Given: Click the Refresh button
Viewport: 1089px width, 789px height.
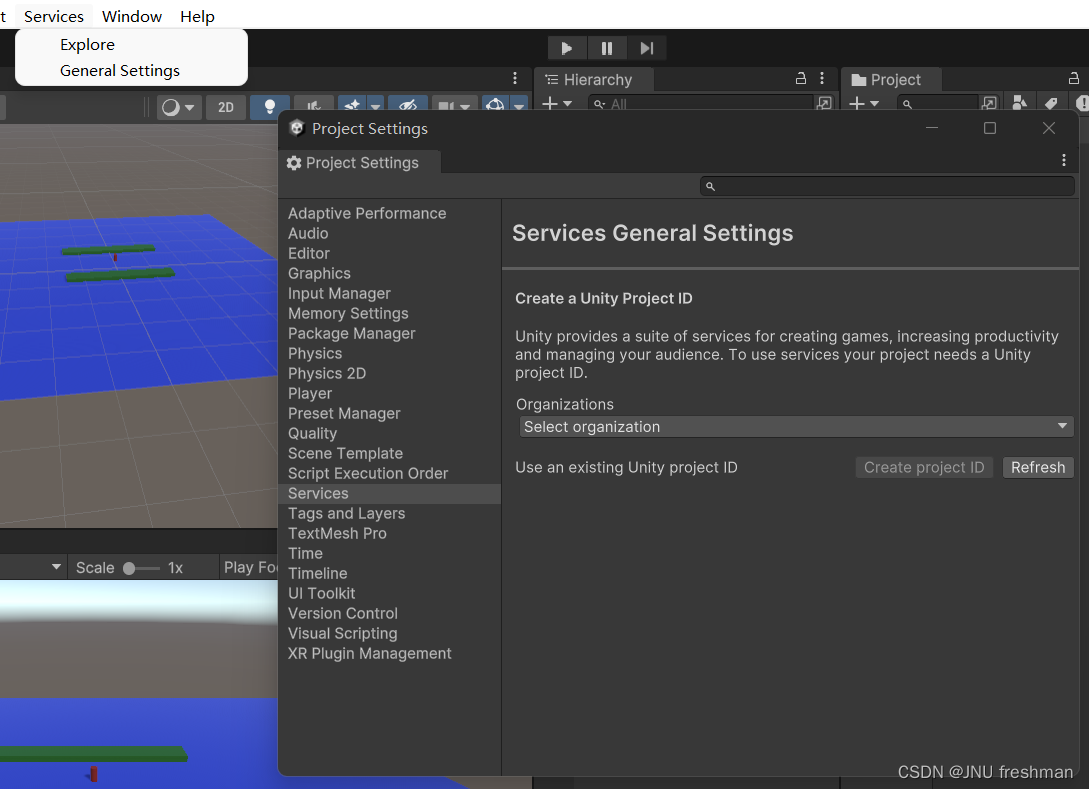Looking at the screenshot, I should click(x=1038, y=467).
